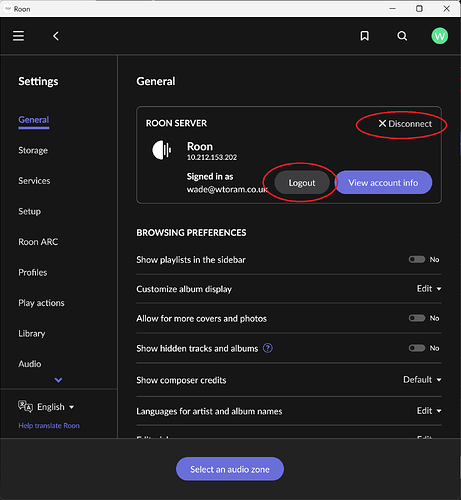461x500 pixels.
Task: Click the Logout button
Action: 302,183
